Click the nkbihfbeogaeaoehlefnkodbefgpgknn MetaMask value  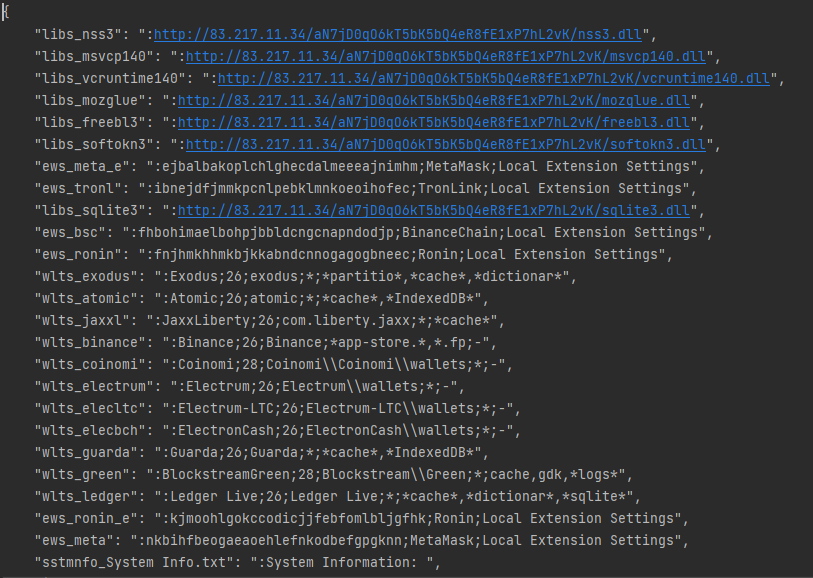(x=406, y=540)
